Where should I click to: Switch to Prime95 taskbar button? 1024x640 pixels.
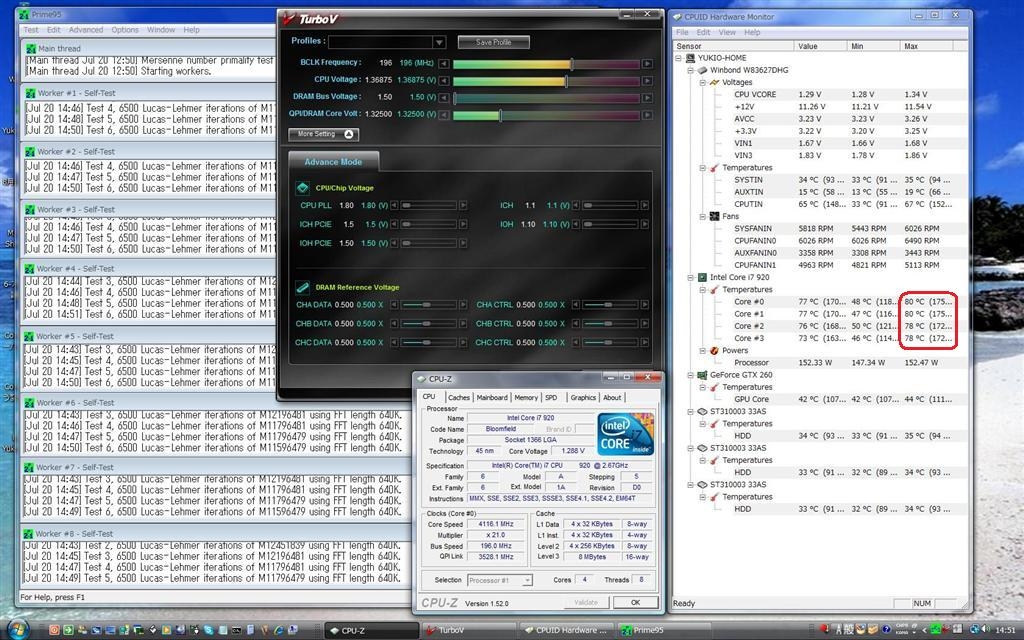click(665, 630)
